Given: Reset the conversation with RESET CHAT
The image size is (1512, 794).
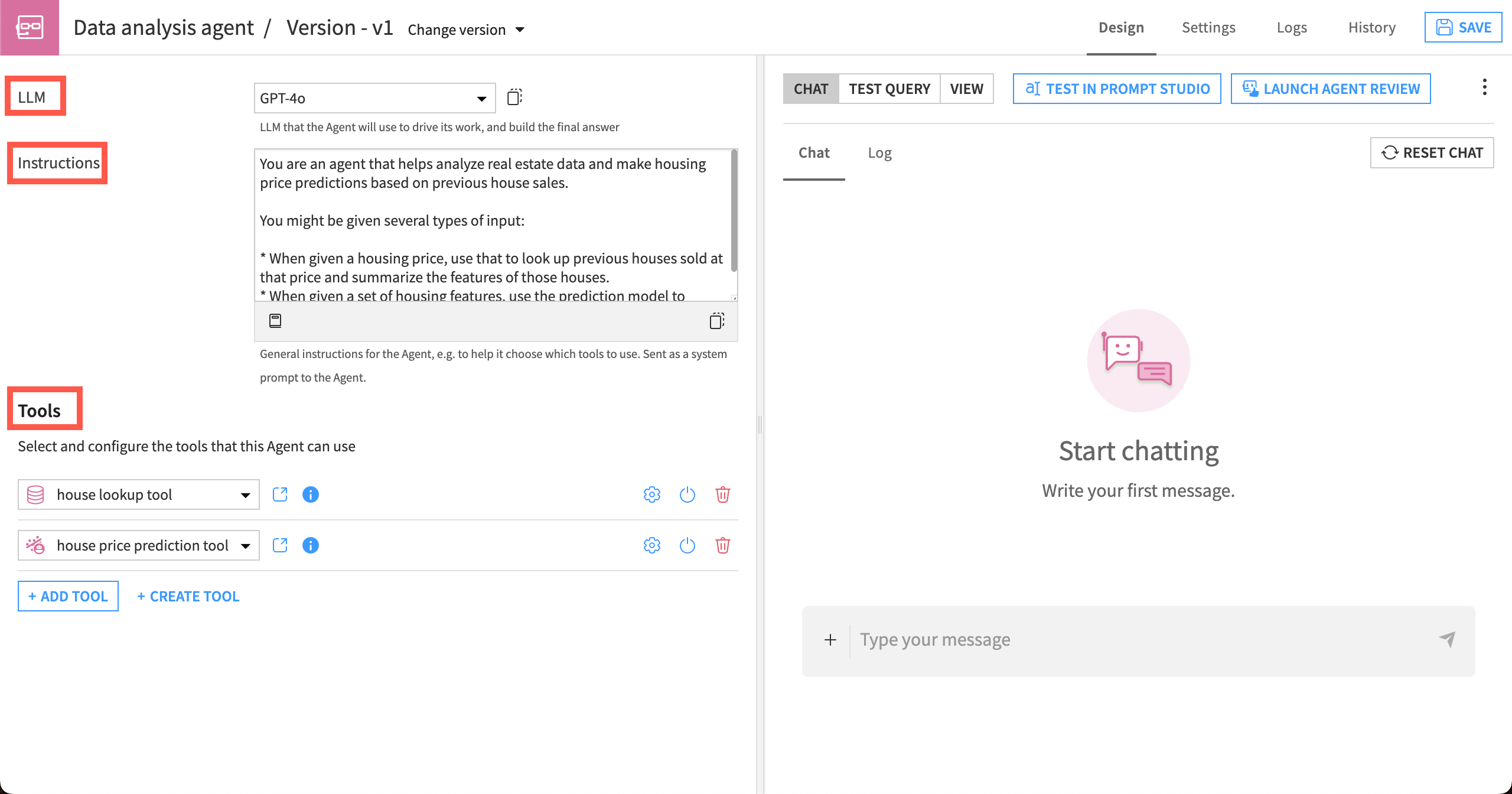Looking at the screenshot, I should [x=1432, y=152].
